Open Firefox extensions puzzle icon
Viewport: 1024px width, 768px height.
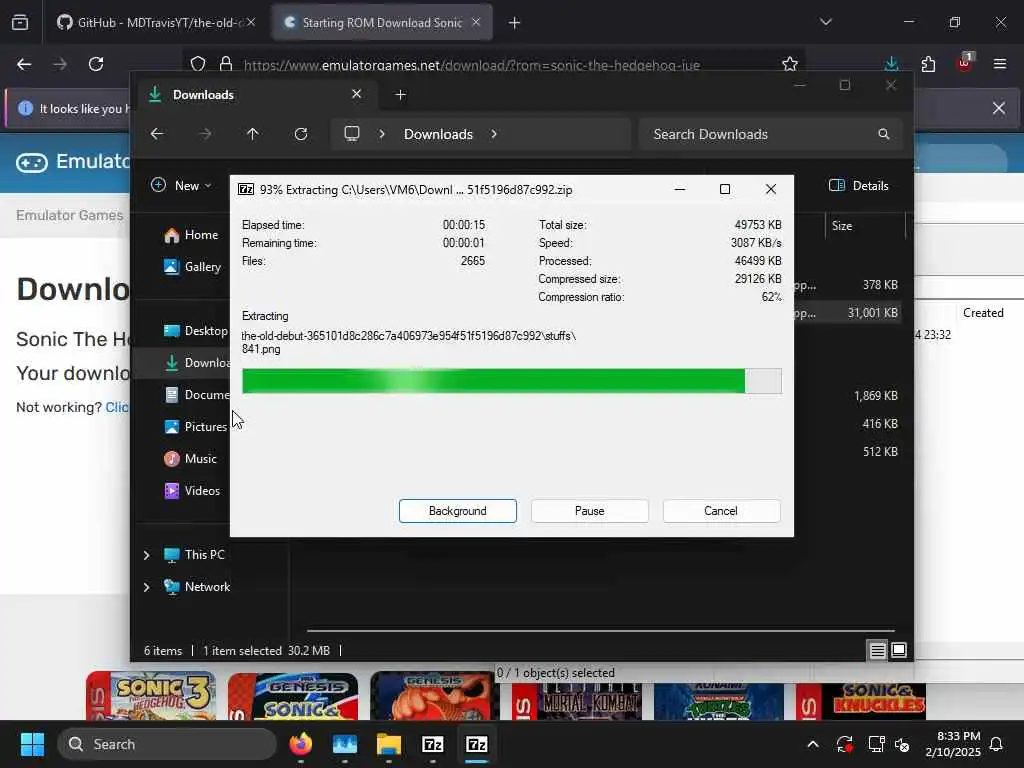[x=928, y=64]
